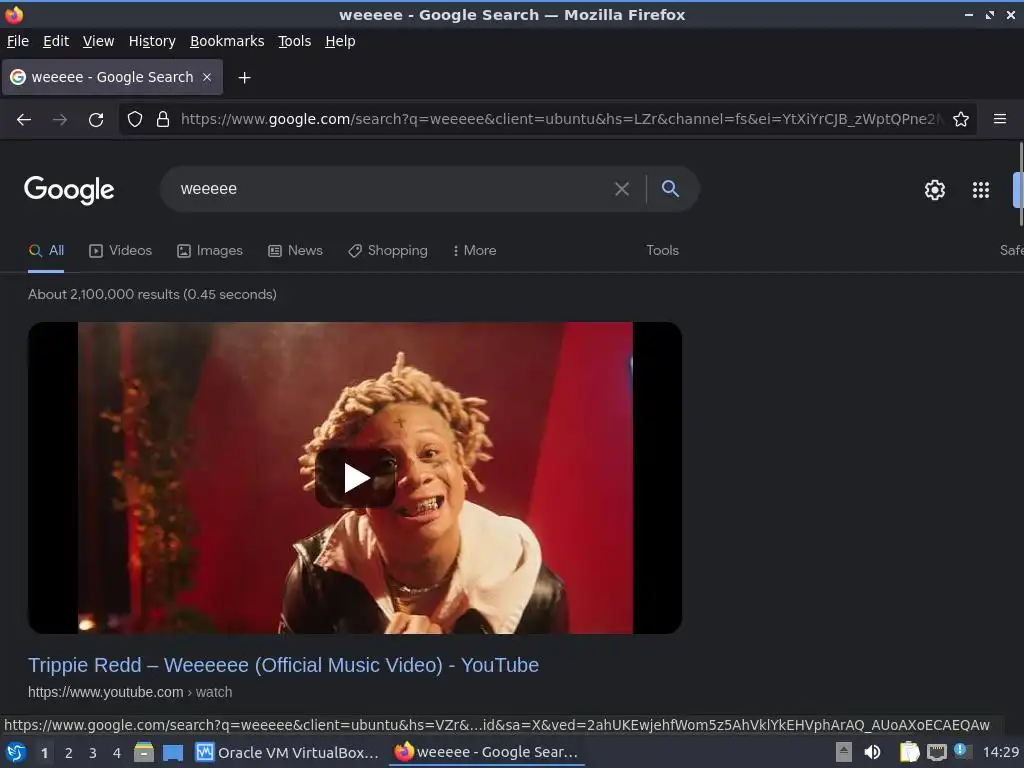Switch to workspace 4

point(117,753)
